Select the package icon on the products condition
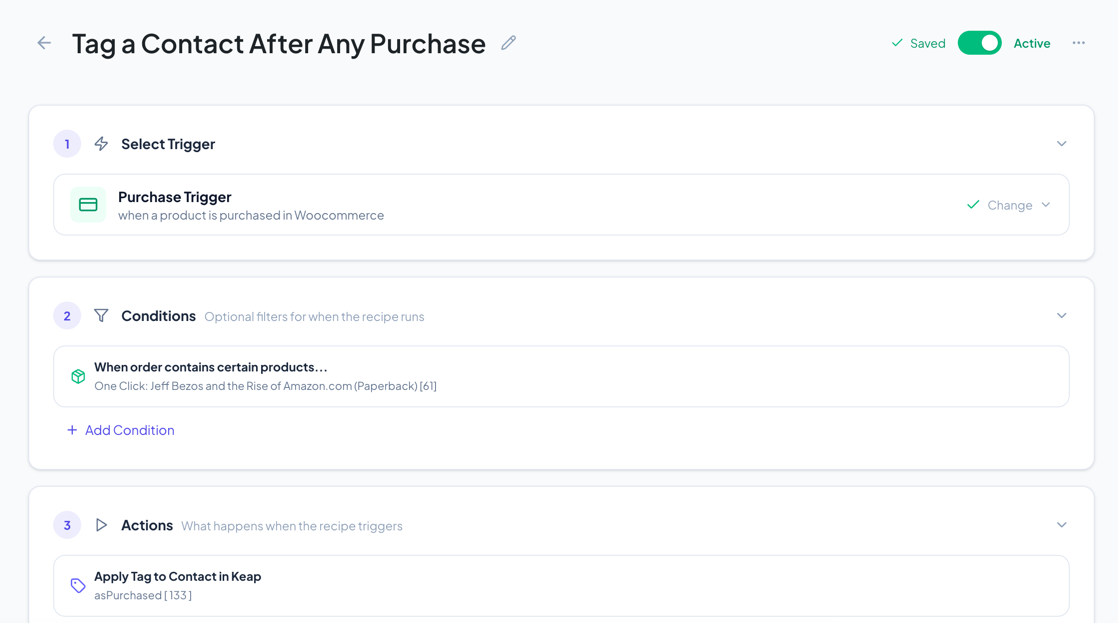This screenshot has height=623, width=1118. [x=78, y=376]
